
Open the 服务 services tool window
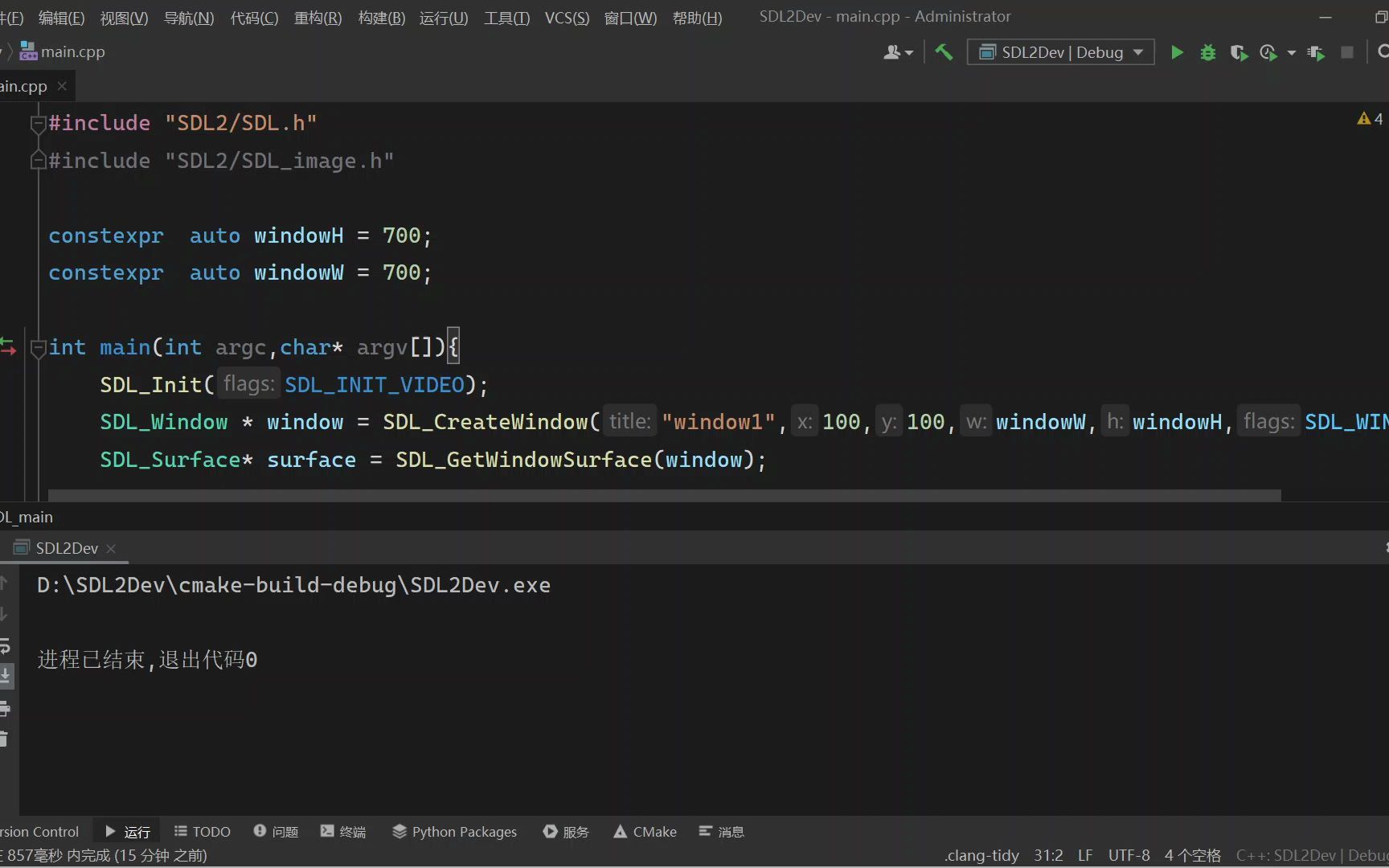click(566, 832)
